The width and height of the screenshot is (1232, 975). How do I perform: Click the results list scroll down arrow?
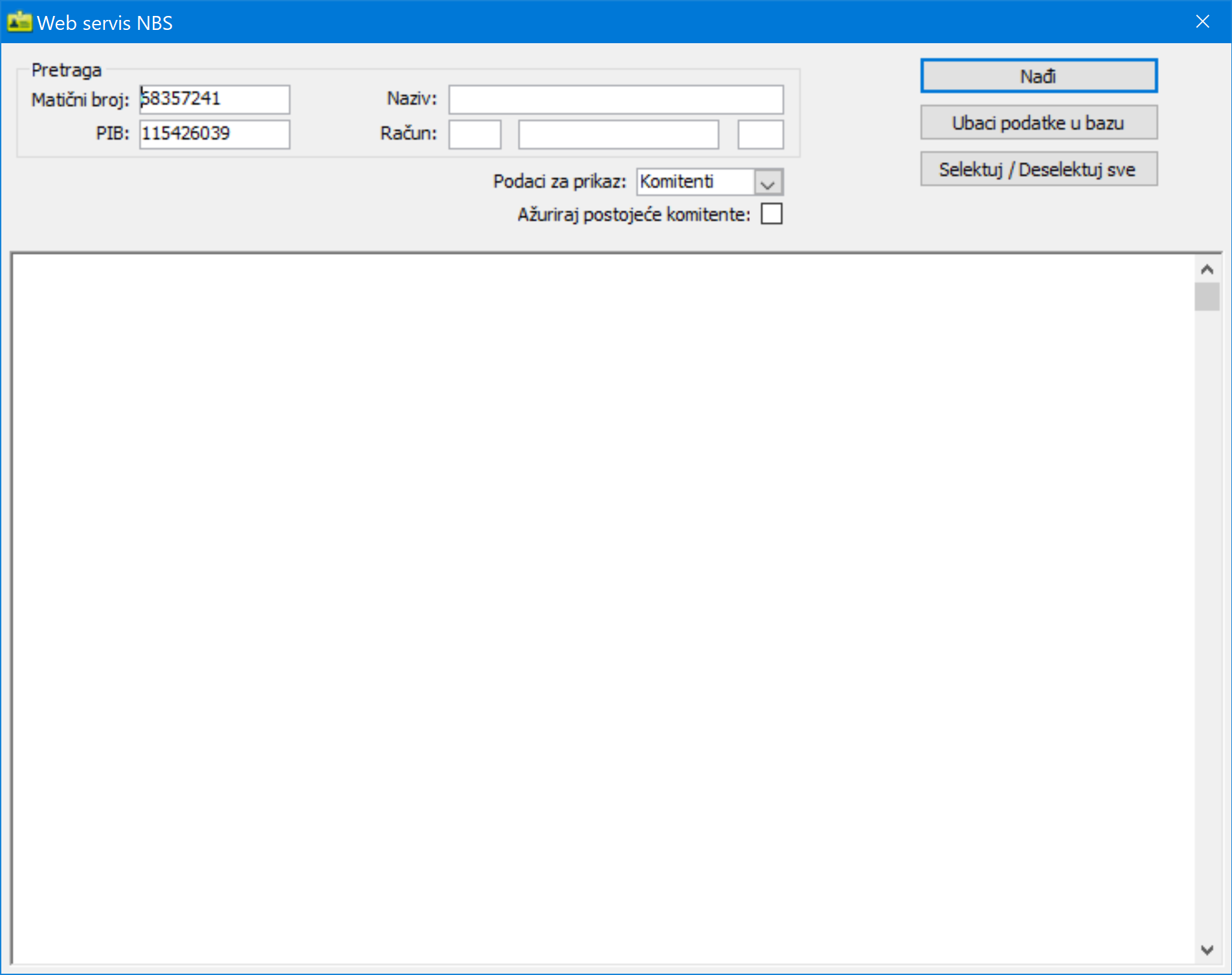1207,950
